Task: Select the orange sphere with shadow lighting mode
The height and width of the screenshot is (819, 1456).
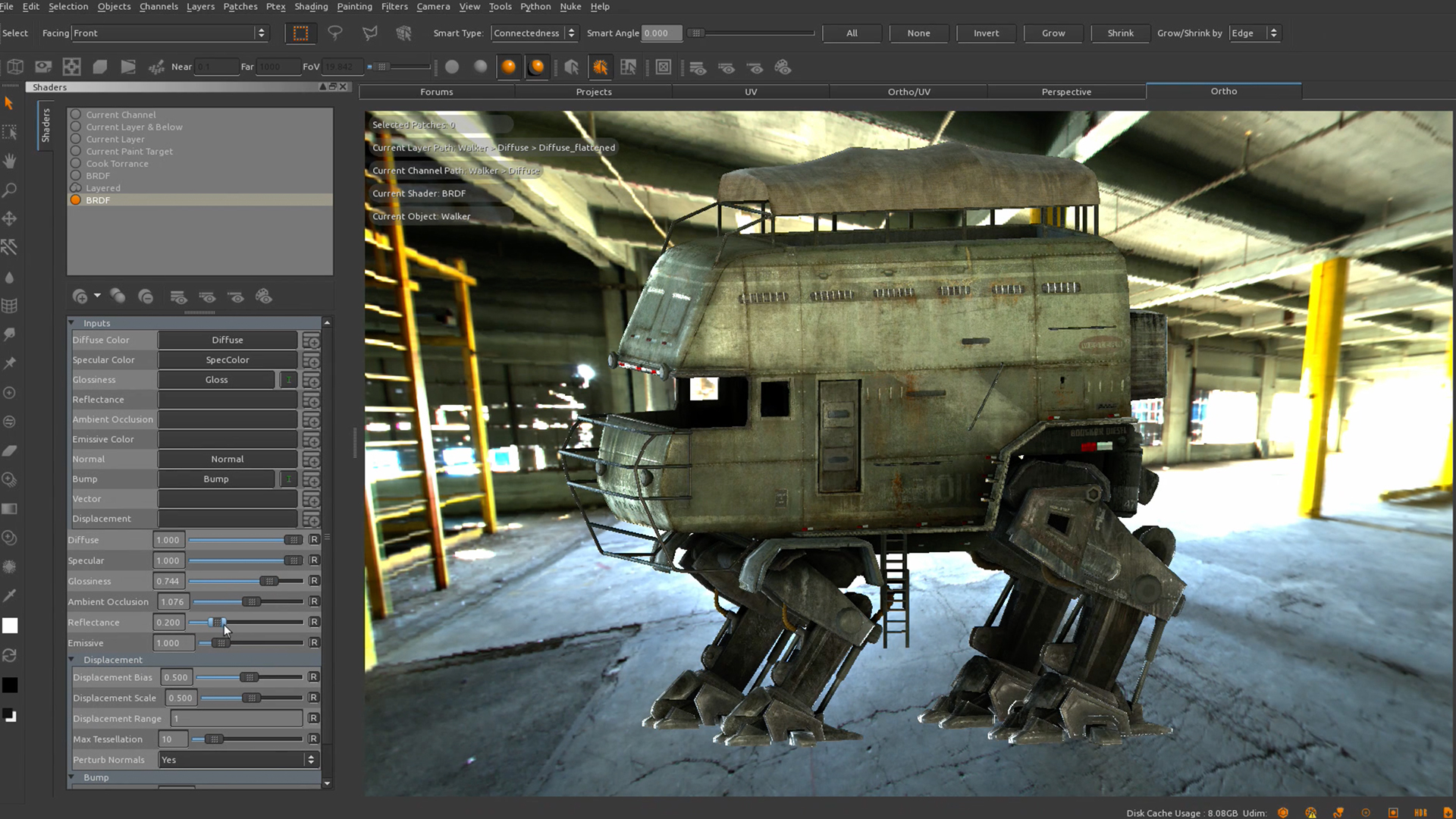Action: 537,67
